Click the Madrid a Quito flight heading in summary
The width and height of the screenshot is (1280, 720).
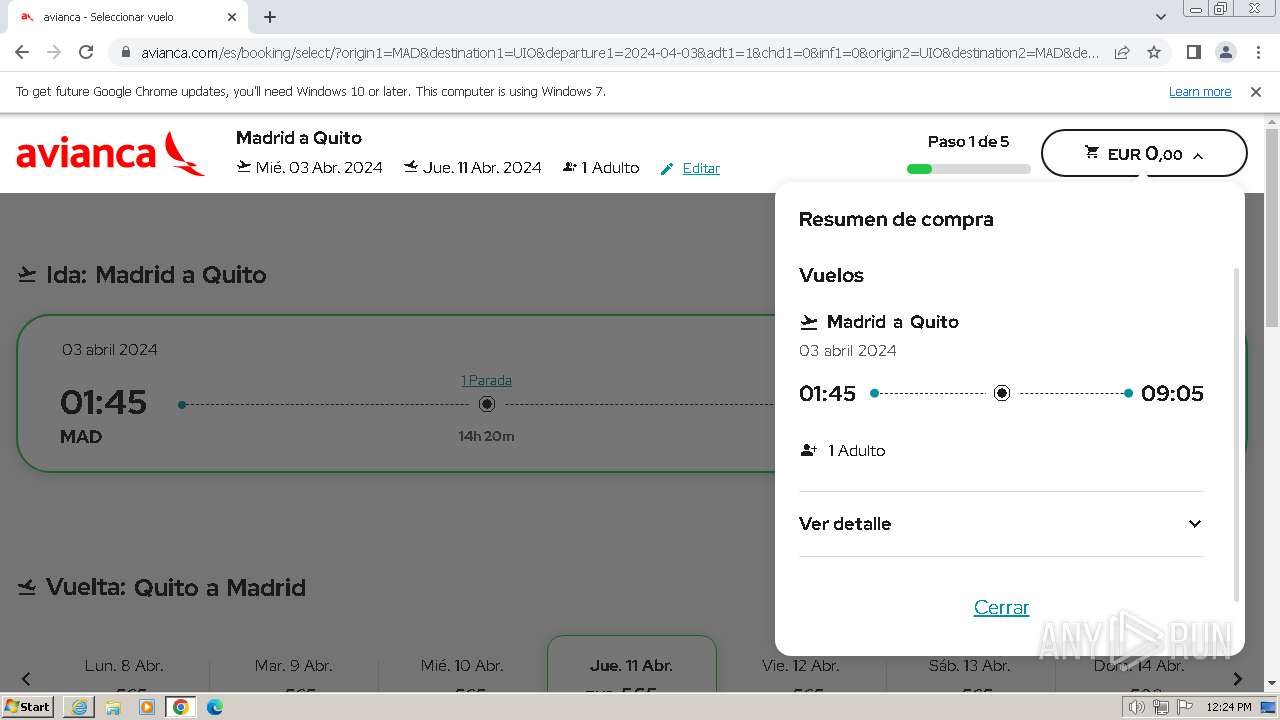893,322
